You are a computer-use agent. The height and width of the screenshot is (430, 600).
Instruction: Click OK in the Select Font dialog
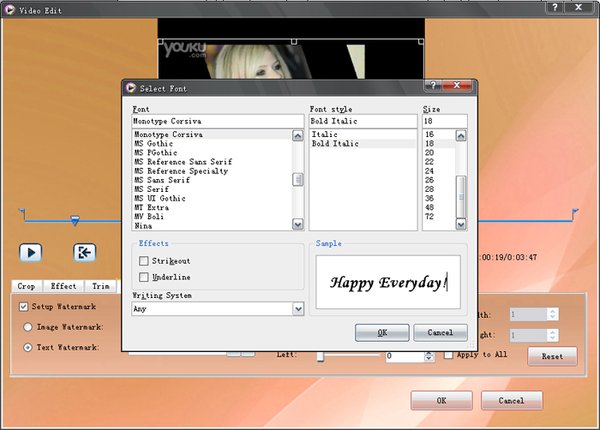(381, 332)
